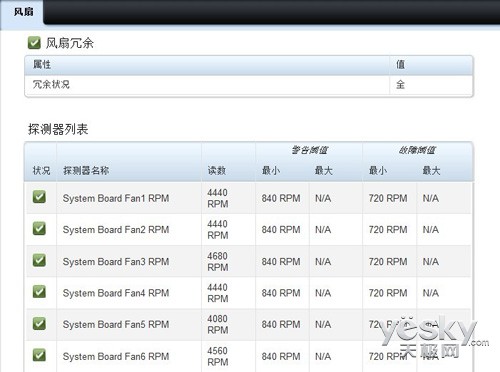The width and height of the screenshot is (500, 372).
Task: Click 最大 header under 警告阈值
Action: pyautogui.click(x=324, y=171)
